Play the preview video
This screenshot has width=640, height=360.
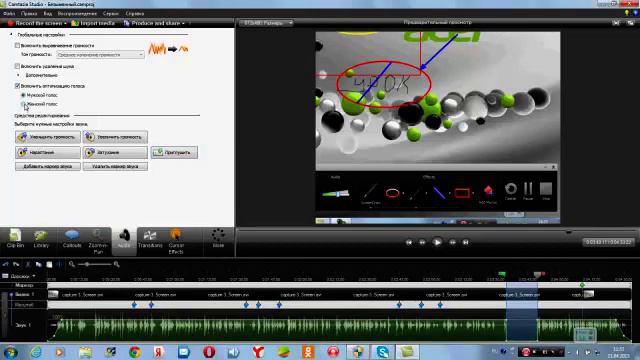[x=437, y=242]
